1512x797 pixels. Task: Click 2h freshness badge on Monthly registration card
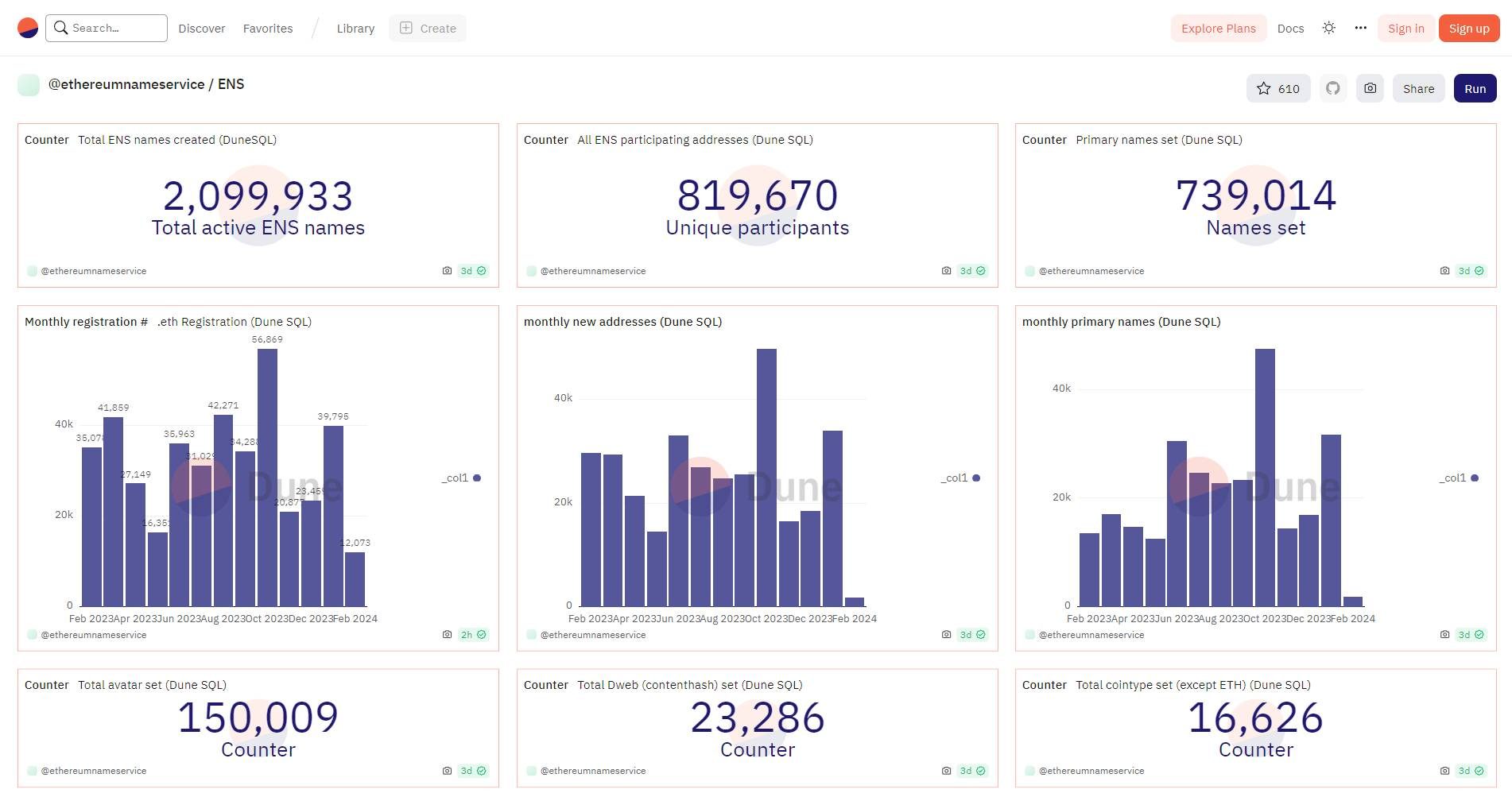coord(473,635)
